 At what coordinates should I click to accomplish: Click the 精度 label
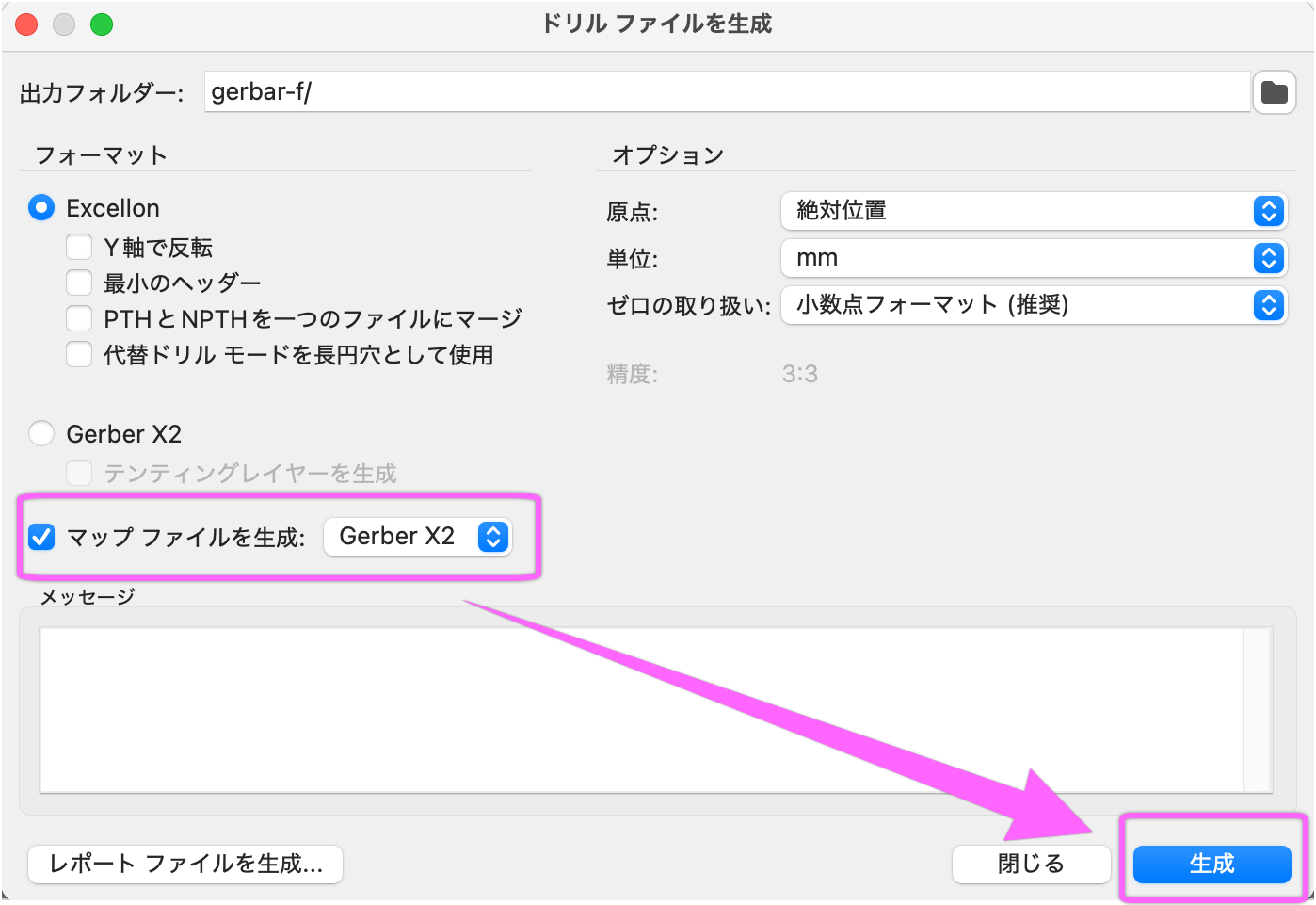coord(633,375)
